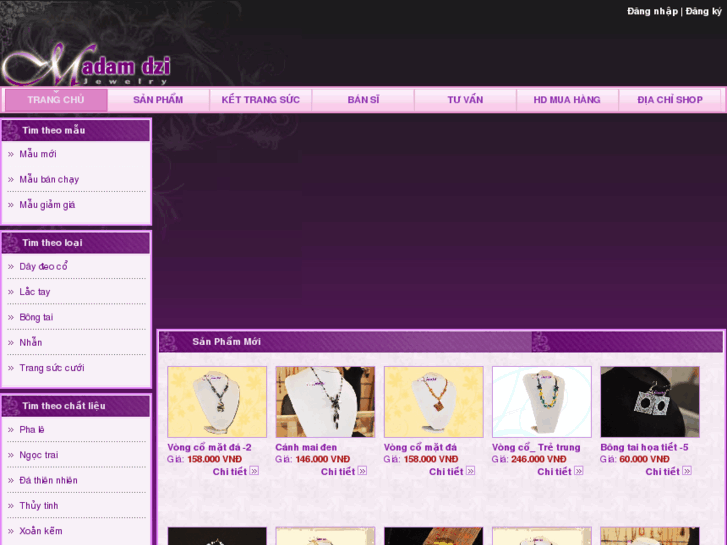Click the Đăng ký link
Screen dimensions: 727x545
click(703, 11)
